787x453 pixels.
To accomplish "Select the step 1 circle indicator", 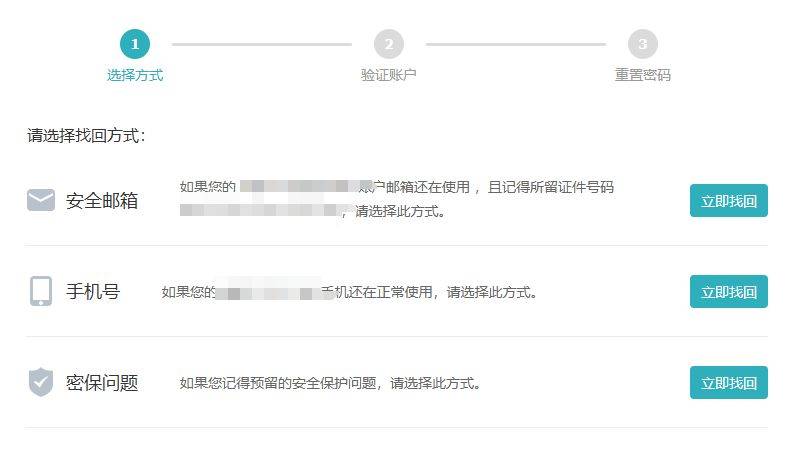I will (135, 44).
